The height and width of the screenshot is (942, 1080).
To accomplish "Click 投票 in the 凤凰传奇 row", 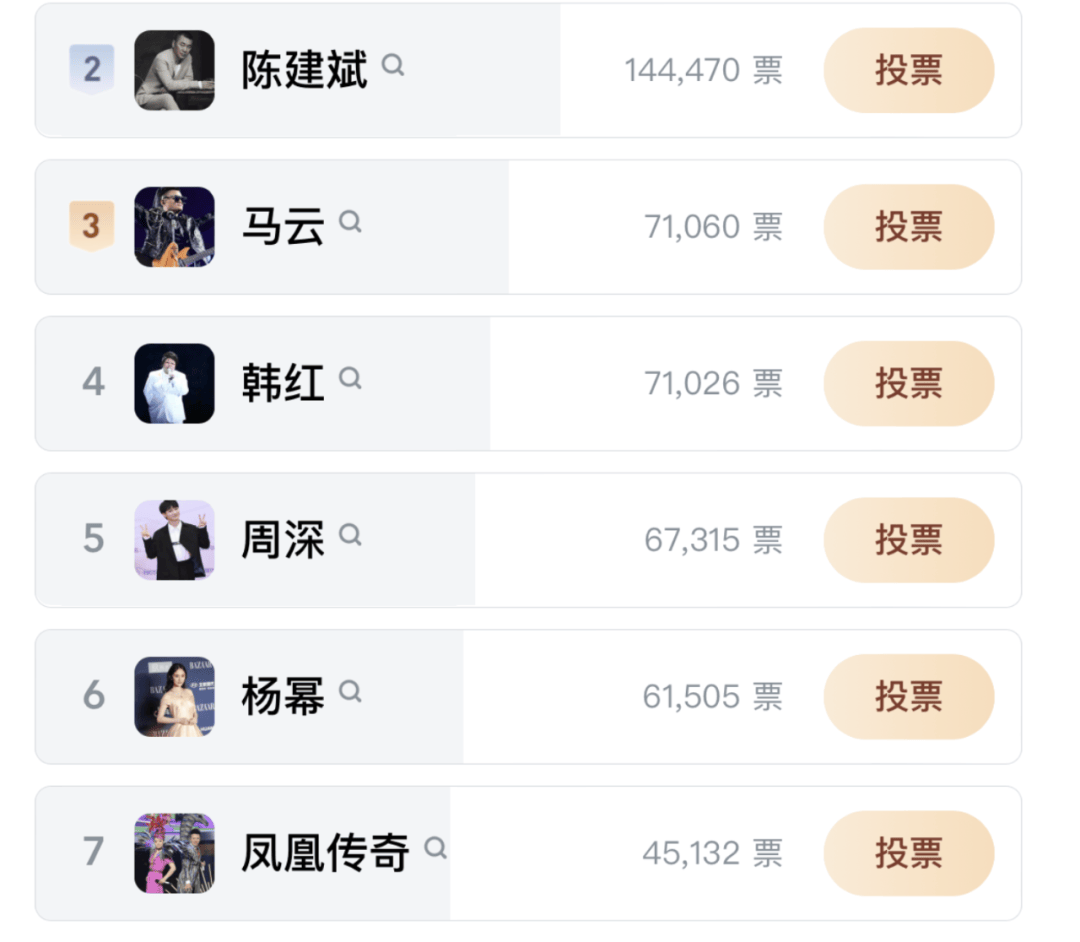I will click(908, 853).
